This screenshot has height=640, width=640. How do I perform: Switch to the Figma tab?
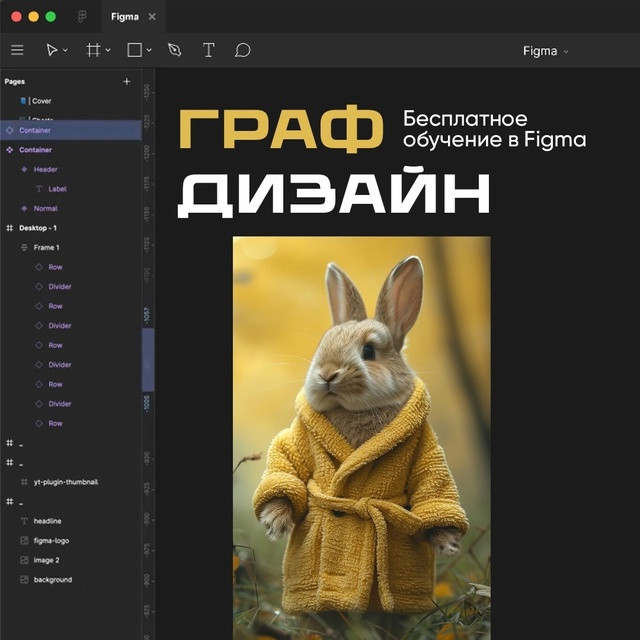(x=124, y=17)
